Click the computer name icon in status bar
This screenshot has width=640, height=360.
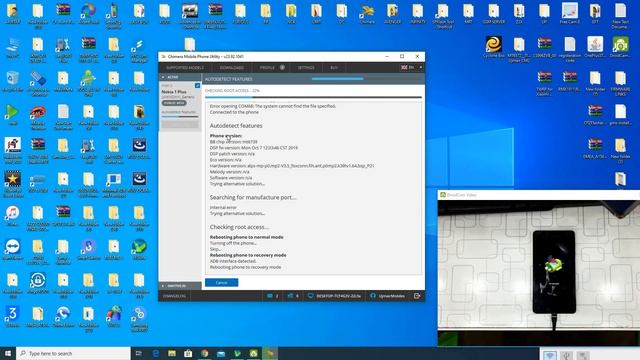[x=311, y=296]
